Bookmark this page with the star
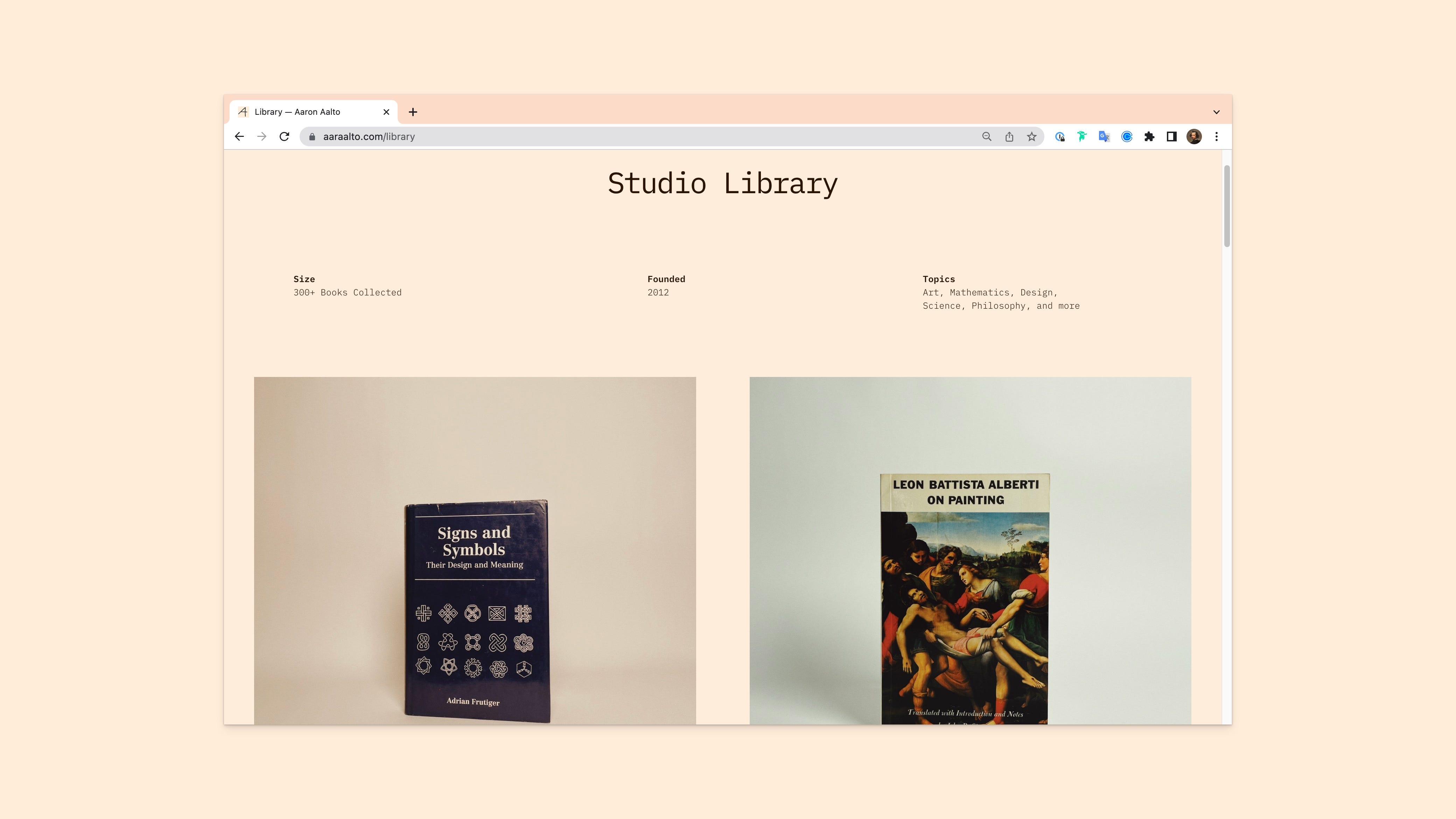Image resolution: width=1456 pixels, height=819 pixels. (x=1032, y=136)
